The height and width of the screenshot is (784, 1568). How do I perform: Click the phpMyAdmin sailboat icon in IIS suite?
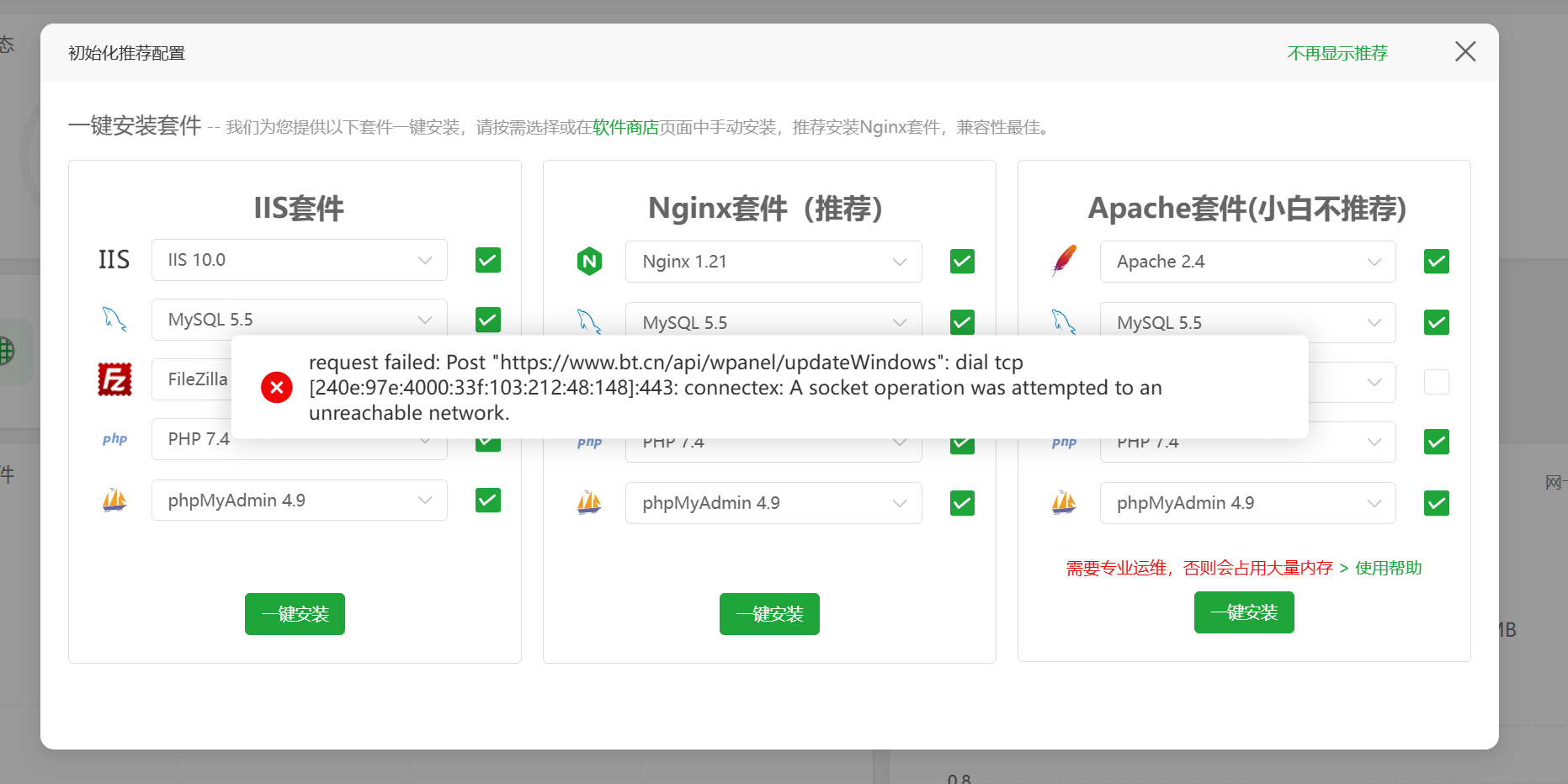[114, 501]
